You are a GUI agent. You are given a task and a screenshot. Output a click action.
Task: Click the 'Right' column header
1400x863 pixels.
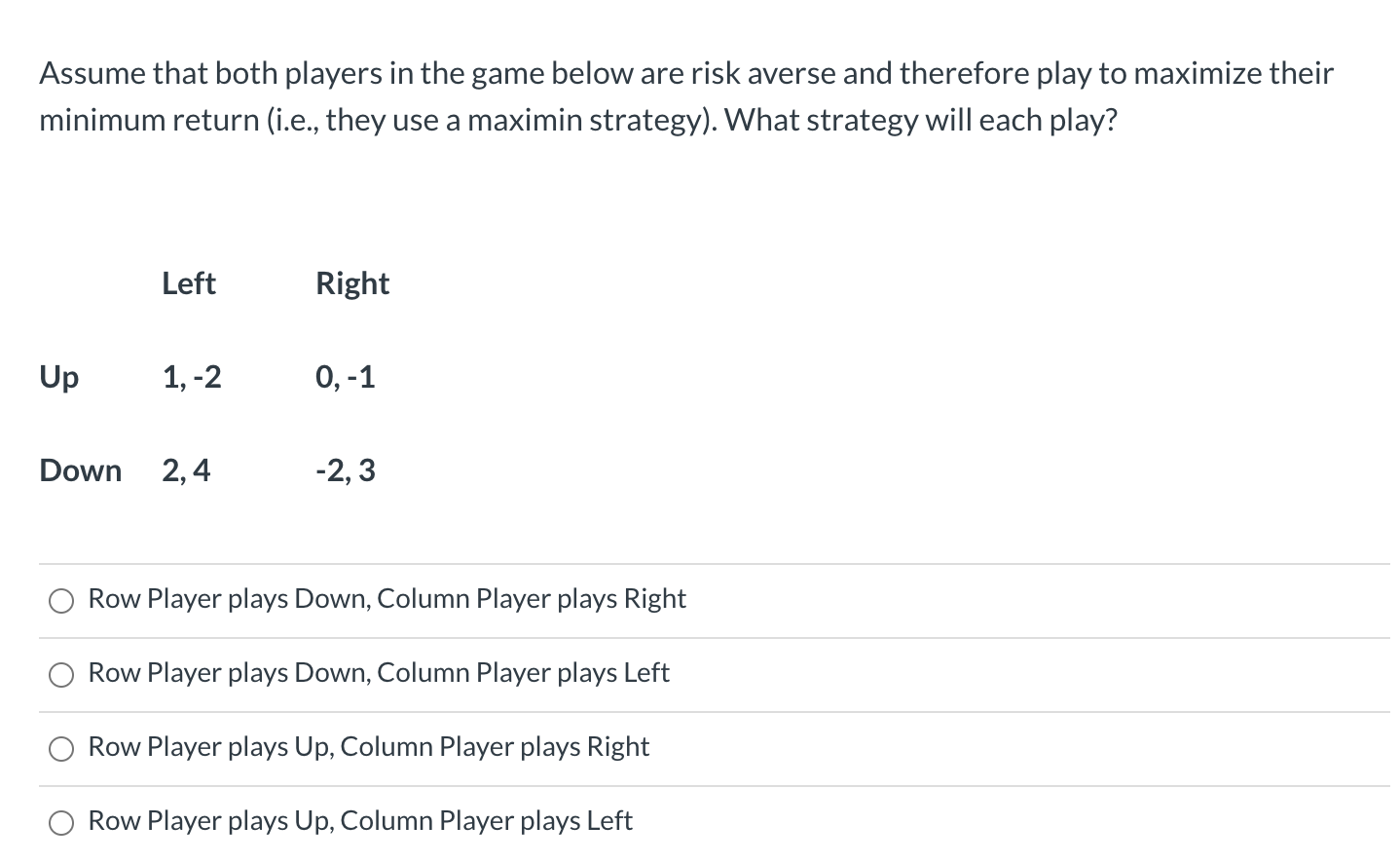click(352, 283)
